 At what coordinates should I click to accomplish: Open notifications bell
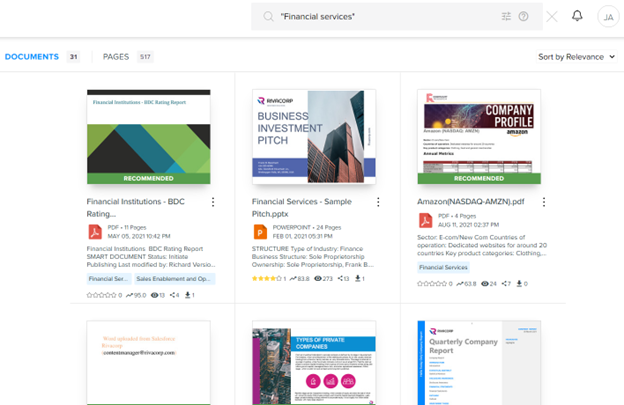coord(577,16)
